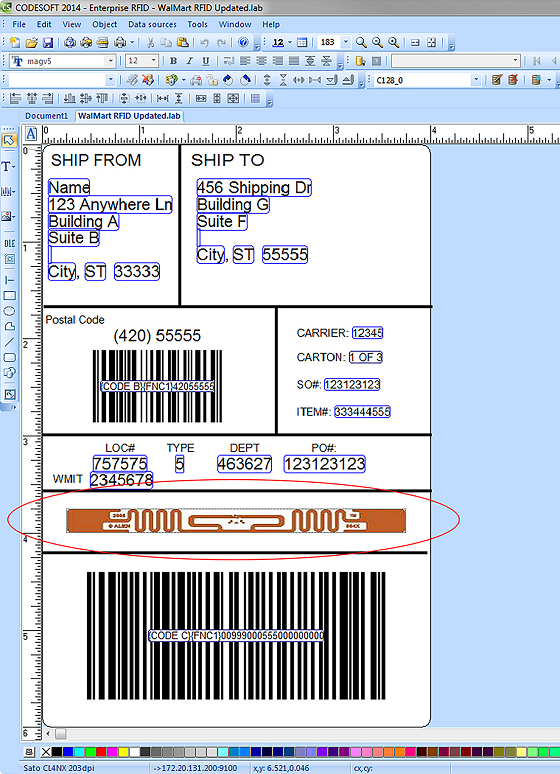Open the zoom 183 dropdown
The image size is (560, 774).
(346, 42)
